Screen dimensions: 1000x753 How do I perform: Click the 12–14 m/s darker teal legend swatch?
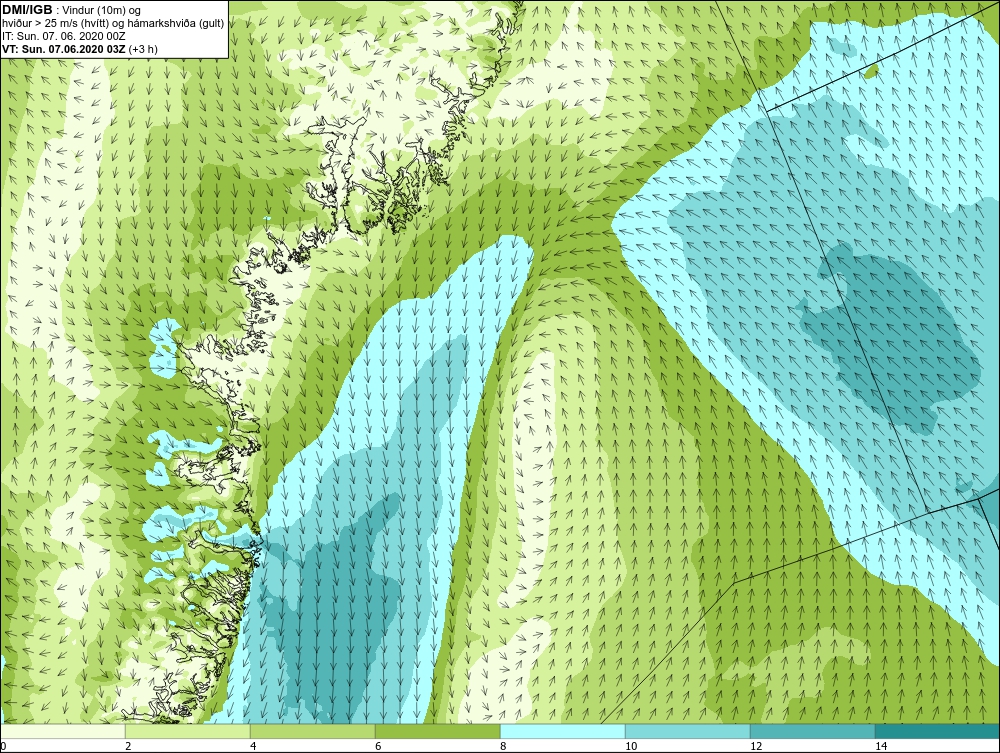[x=813, y=731]
